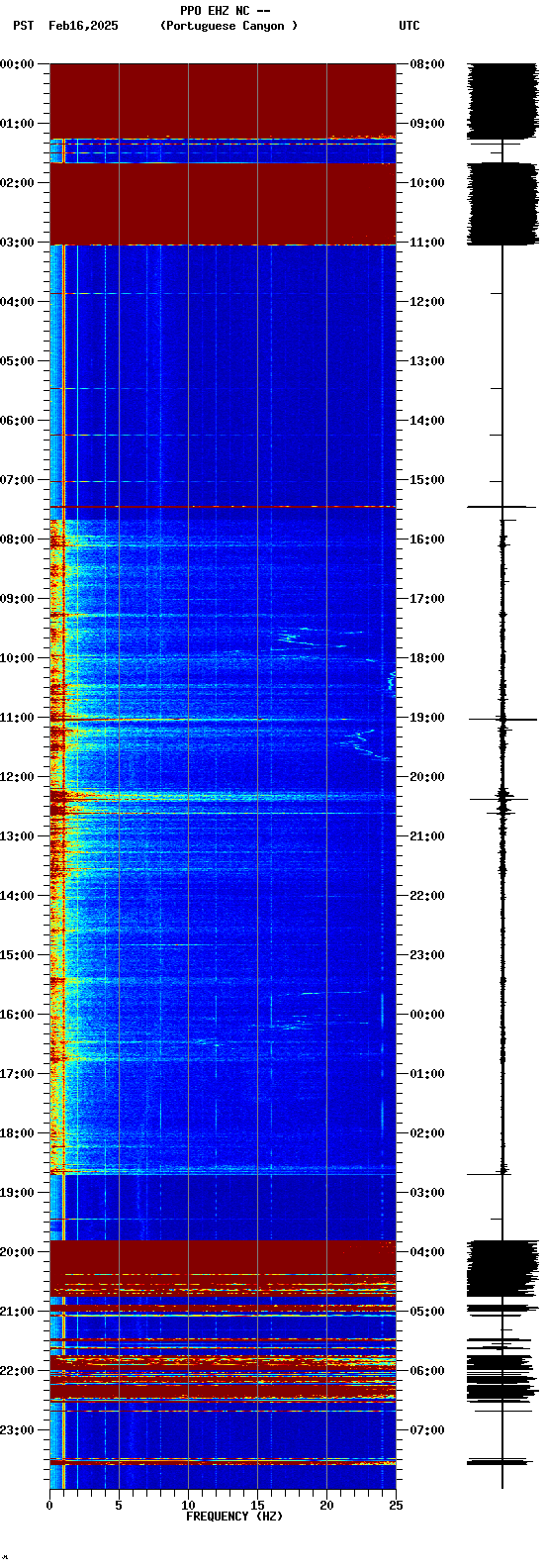546x1568 pixels.
Task: Select the UTC '22:00' time label
Action: 427,896
